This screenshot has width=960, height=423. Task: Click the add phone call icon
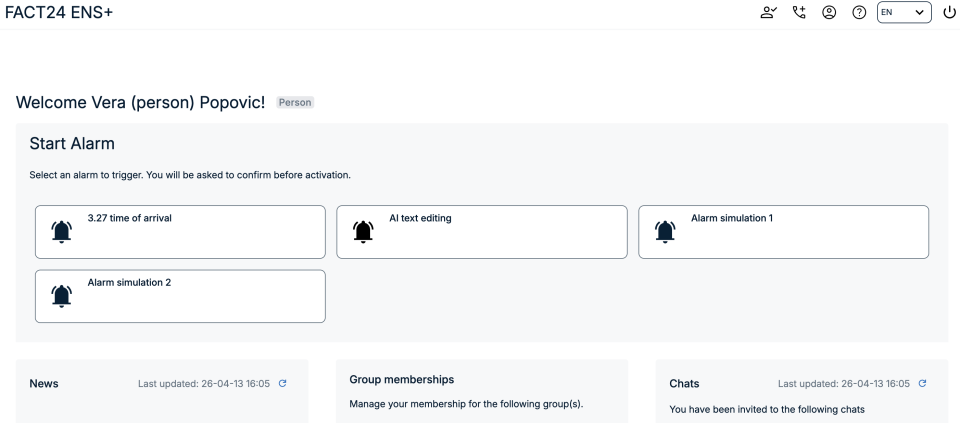(799, 12)
